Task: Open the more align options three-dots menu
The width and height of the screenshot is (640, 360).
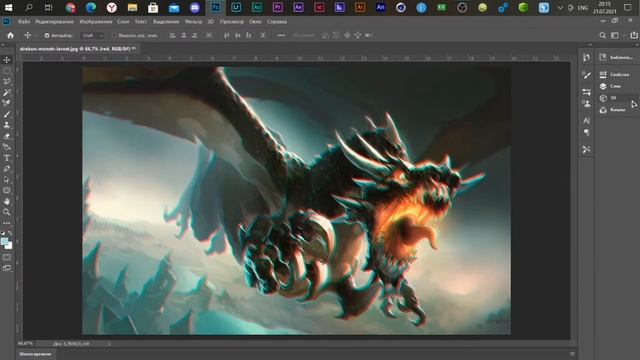Action: click(281, 36)
